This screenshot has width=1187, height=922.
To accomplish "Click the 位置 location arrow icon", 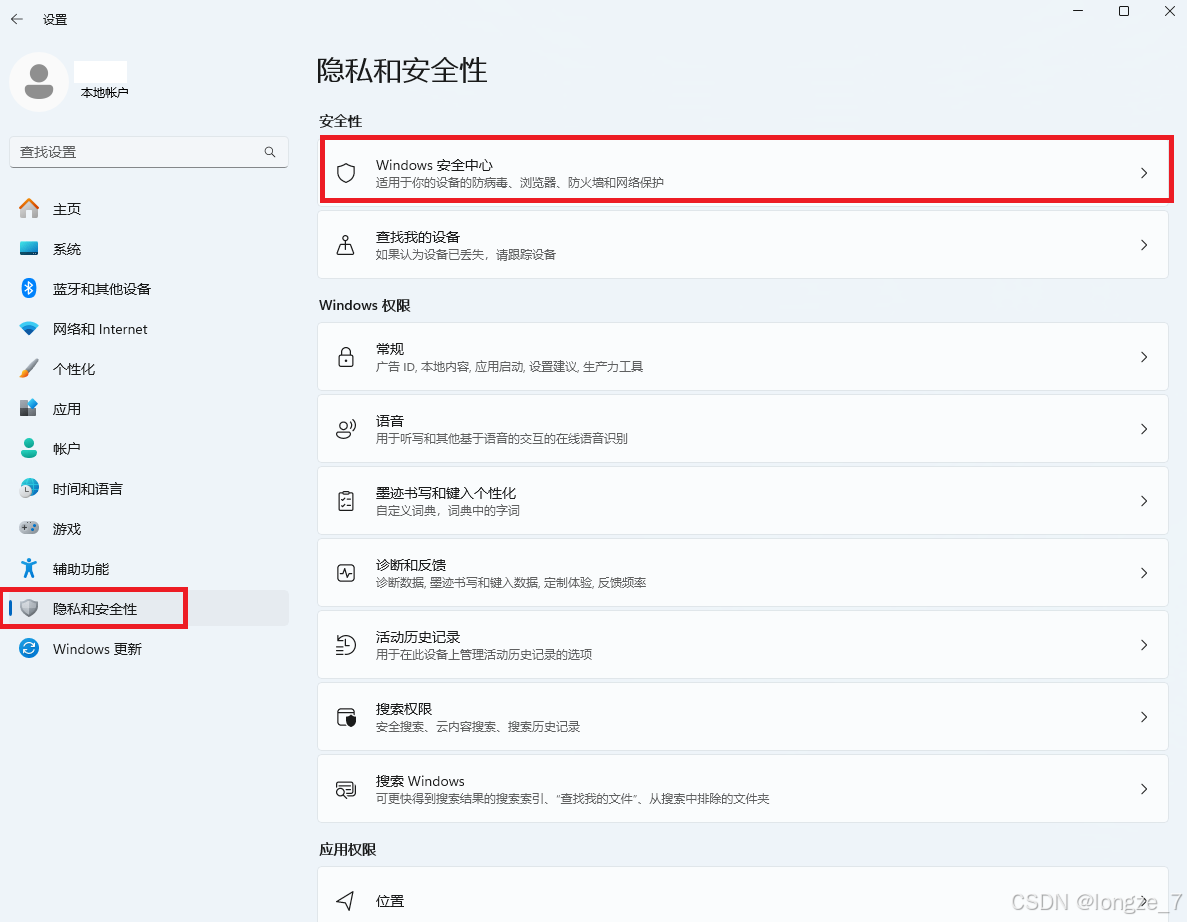I will click(x=346, y=900).
